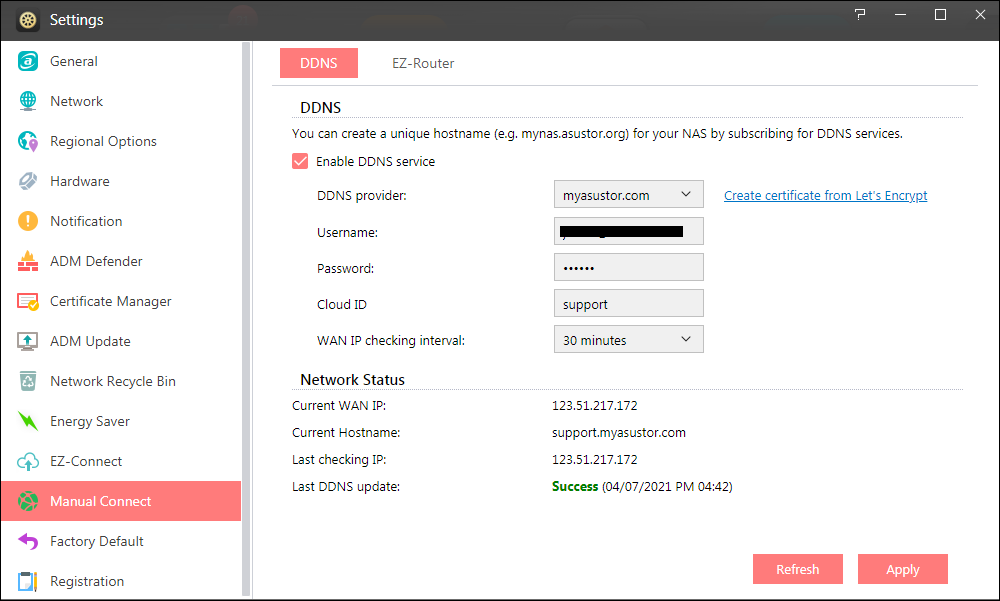This screenshot has width=1000, height=601.
Task: Click the Hardware icon
Action: 27,181
